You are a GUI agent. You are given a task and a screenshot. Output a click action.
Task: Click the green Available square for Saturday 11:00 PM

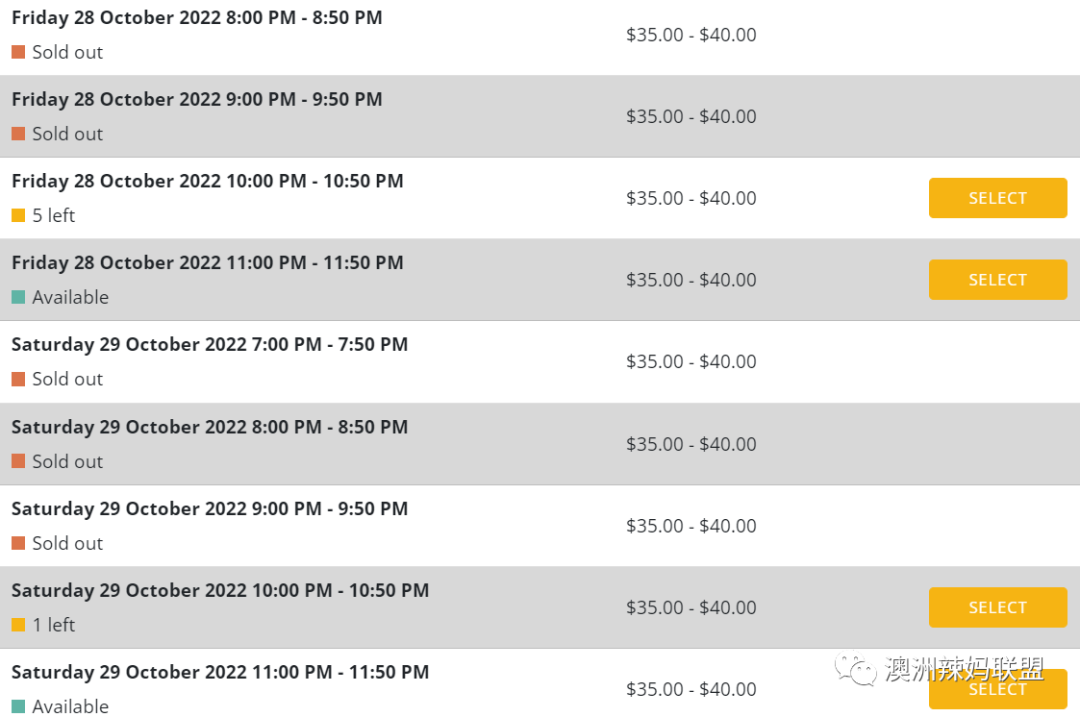point(19,707)
